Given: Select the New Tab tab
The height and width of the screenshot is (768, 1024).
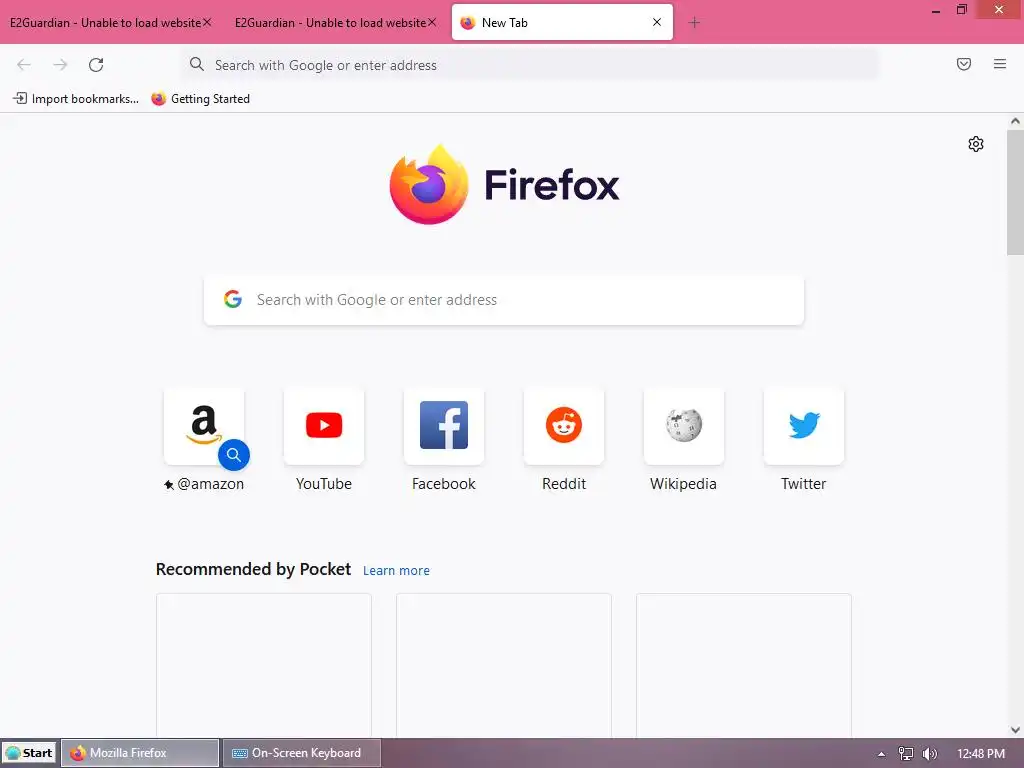Looking at the screenshot, I should click(x=562, y=22).
